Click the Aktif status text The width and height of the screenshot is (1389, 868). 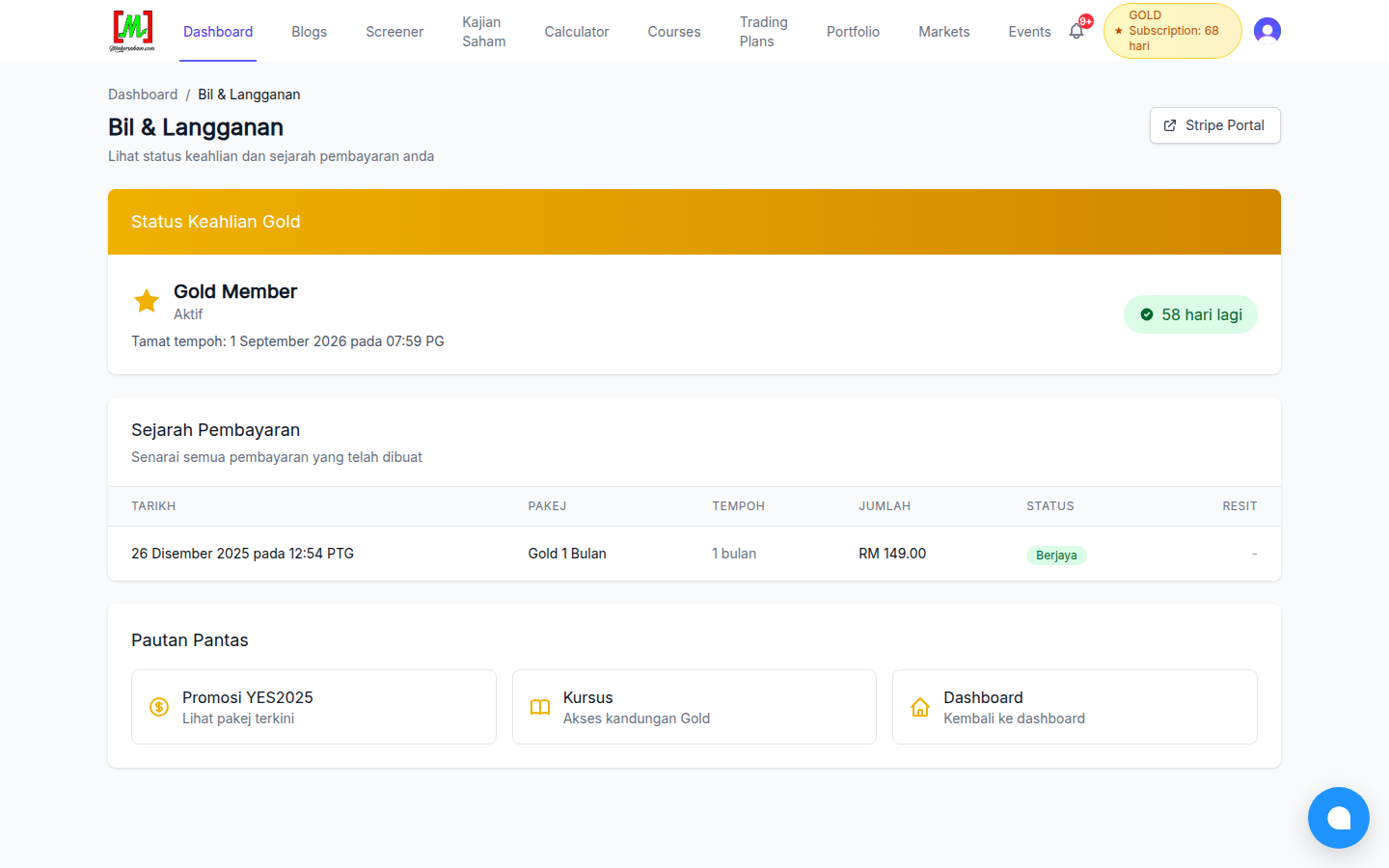188,314
